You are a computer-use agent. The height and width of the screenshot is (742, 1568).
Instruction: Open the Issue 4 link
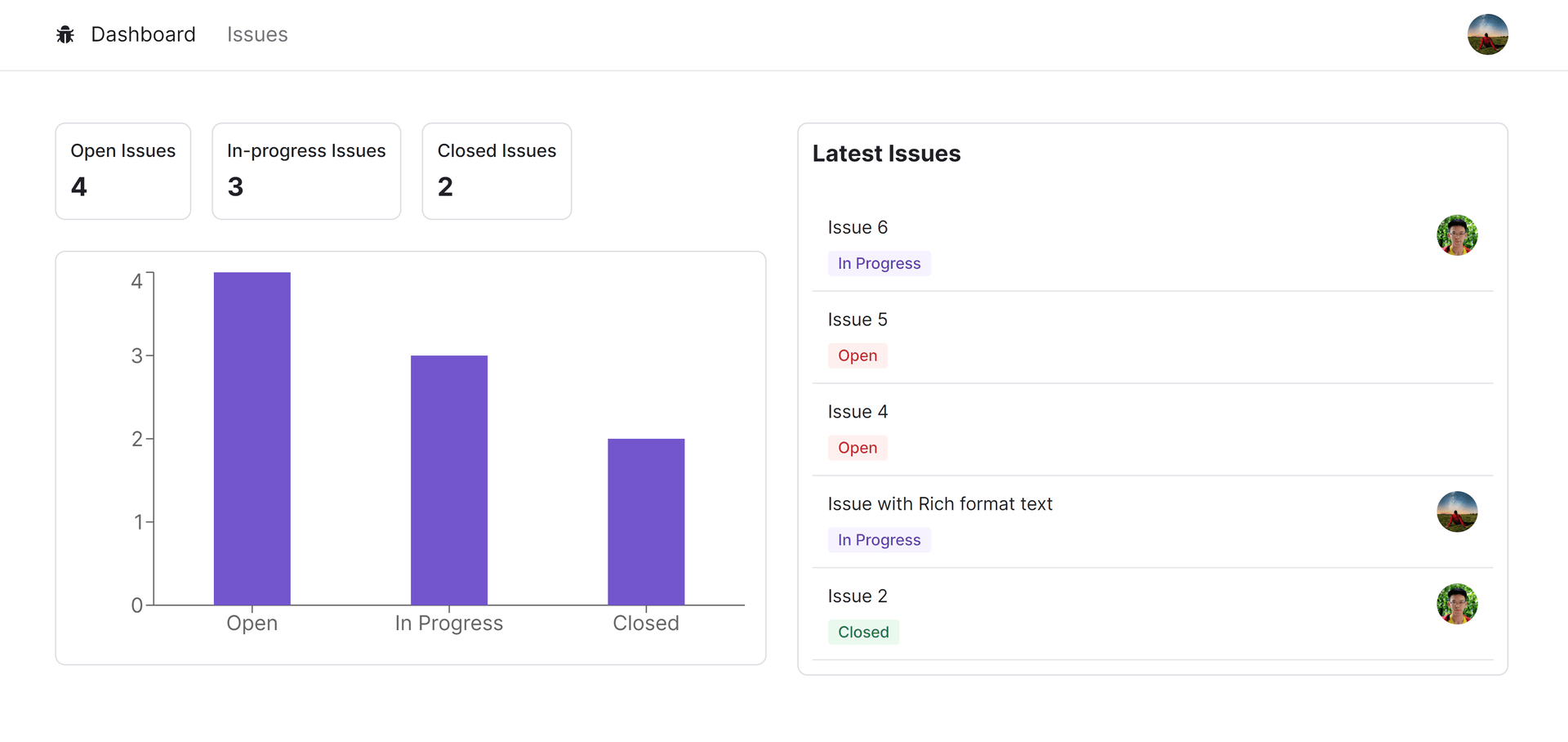tap(857, 412)
